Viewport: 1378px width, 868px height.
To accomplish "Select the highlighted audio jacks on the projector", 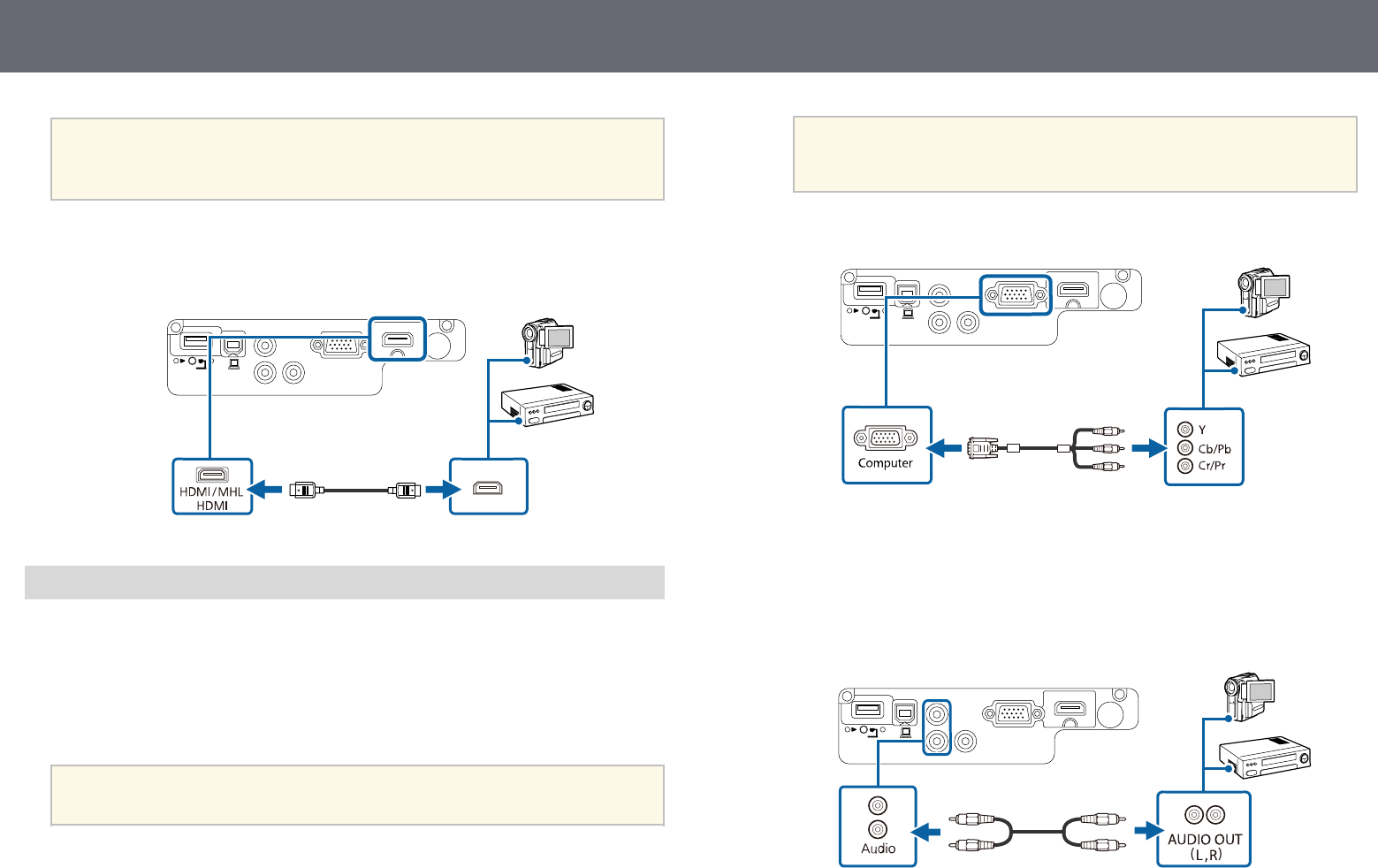I will [x=937, y=727].
